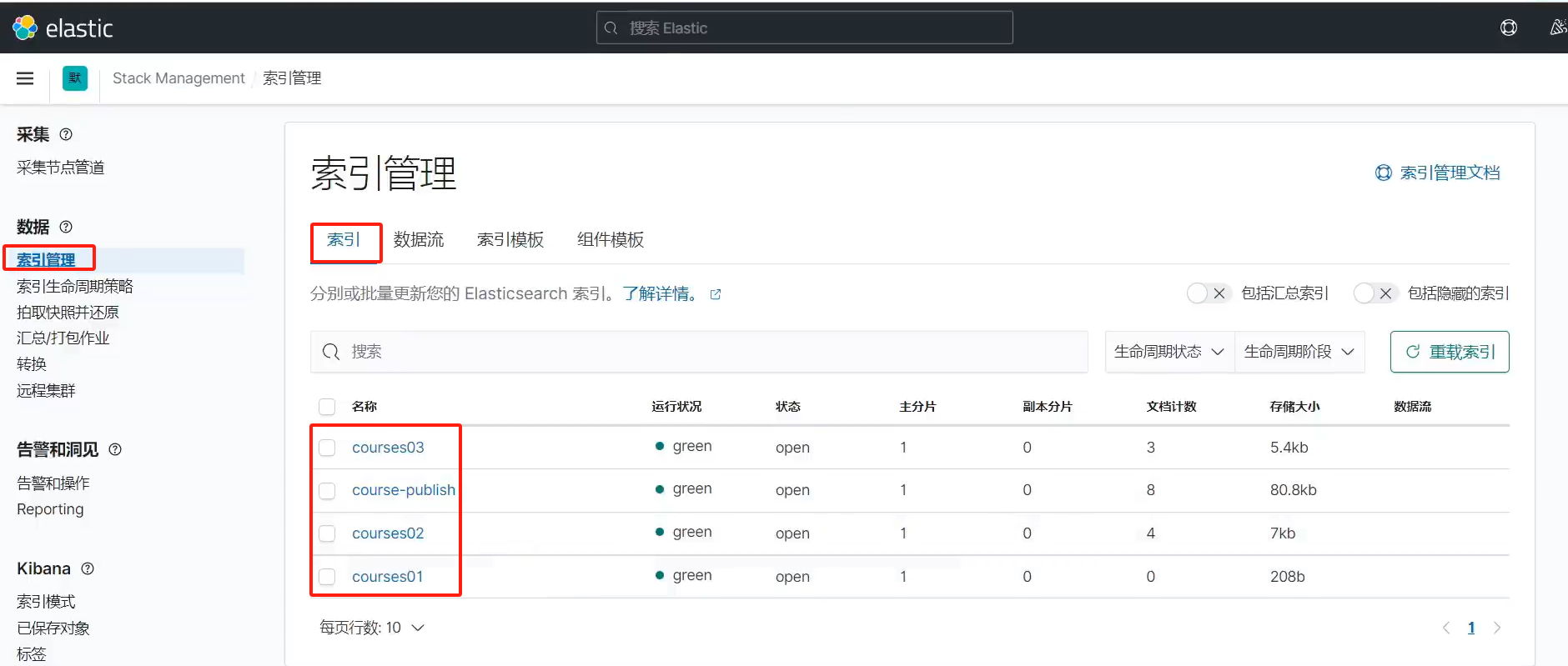Screen dimensions: 1568x666
Task: Sort by the 主分片 column header
Action: pos(917,407)
